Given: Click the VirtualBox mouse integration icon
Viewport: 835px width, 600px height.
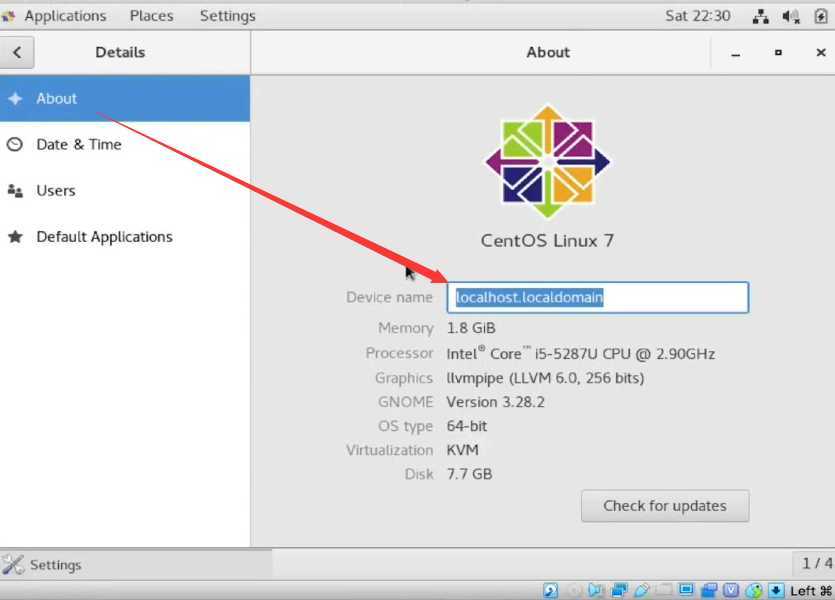Looking at the screenshot, I should (754, 590).
